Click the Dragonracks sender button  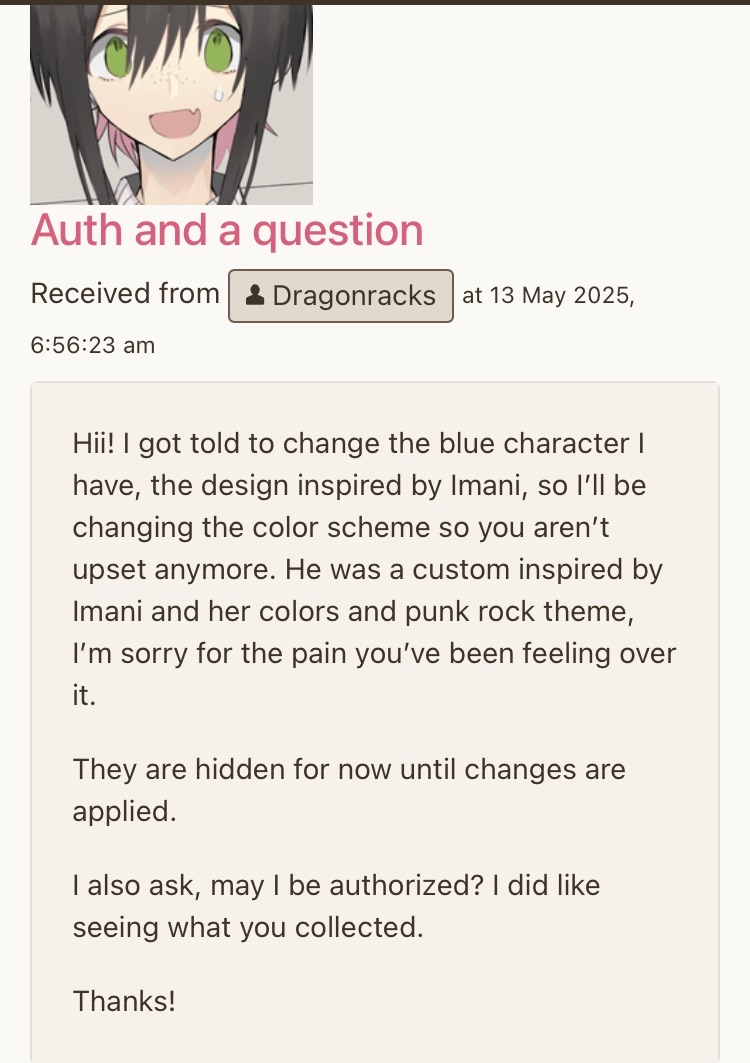(x=340, y=295)
